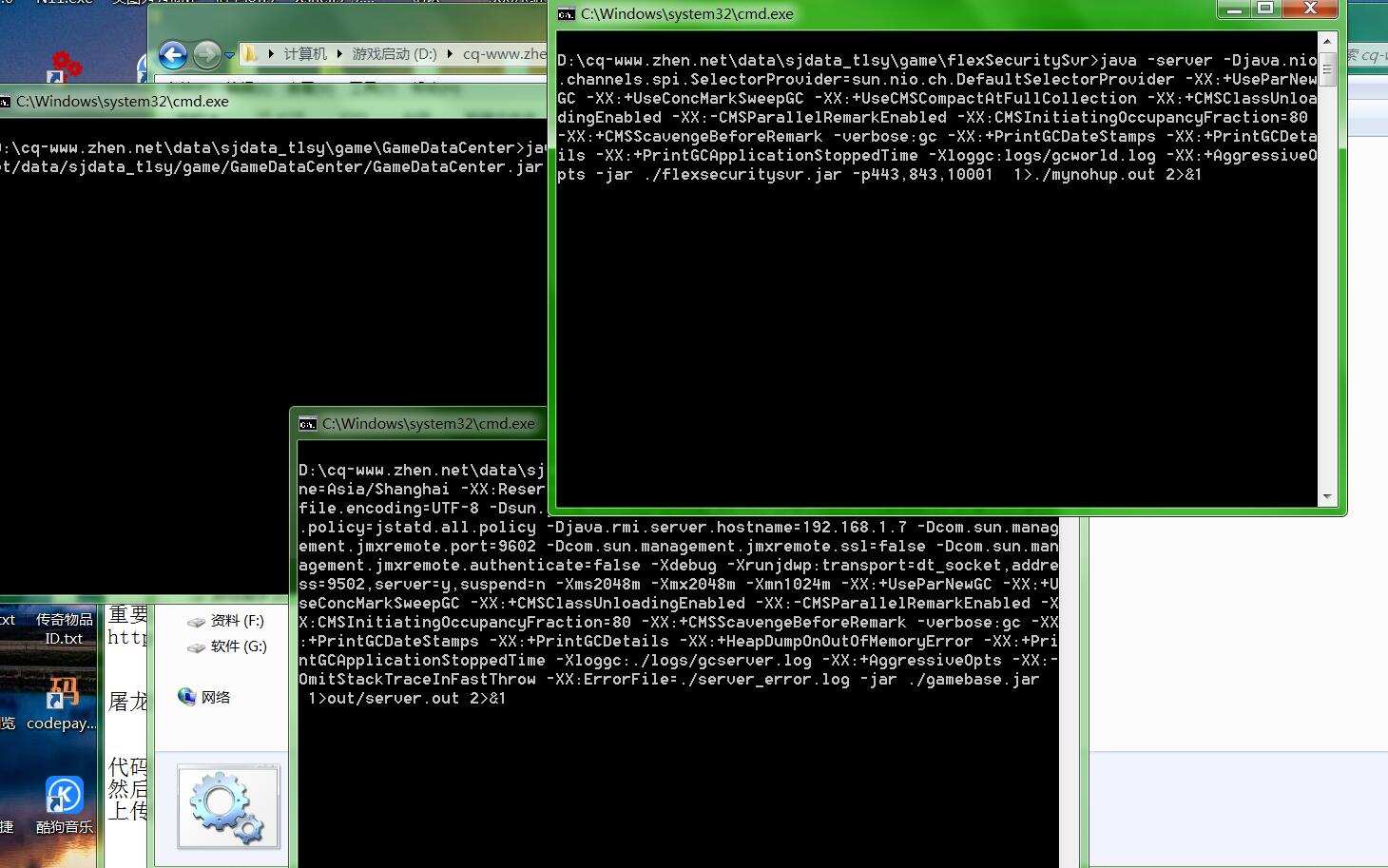The height and width of the screenshot is (868, 1388).
Task: Click scroll-up arrow in flexSecuritySvr cmd window
Action: 1327,42
